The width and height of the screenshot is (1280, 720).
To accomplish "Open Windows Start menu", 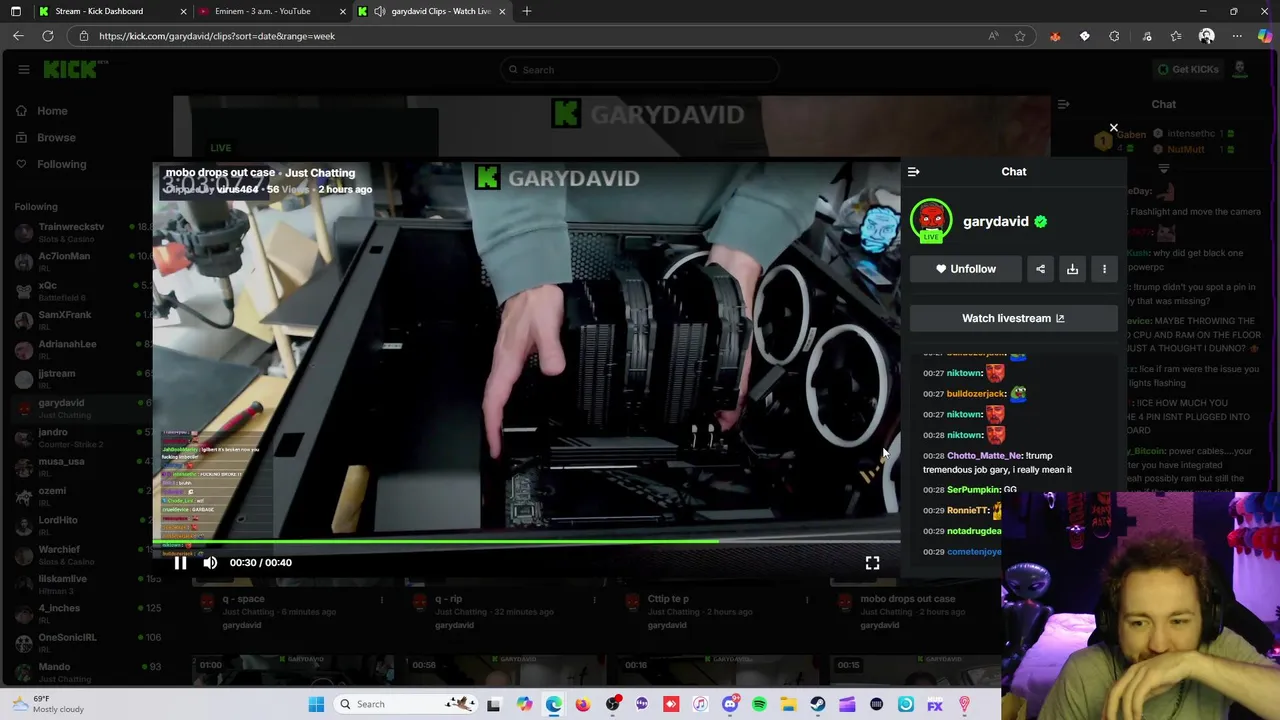I will (316, 704).
